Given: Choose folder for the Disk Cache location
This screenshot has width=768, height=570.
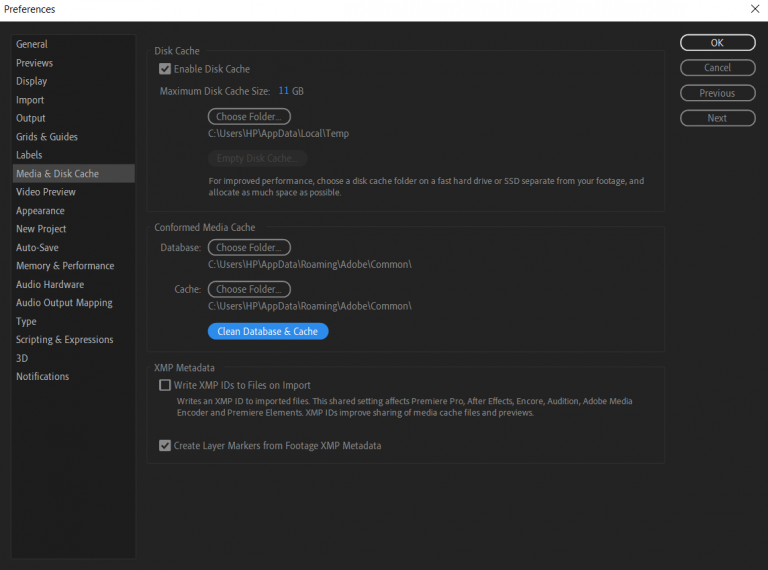Looking at the screenshot, I should pyautogui.click(x=249, y=117).
